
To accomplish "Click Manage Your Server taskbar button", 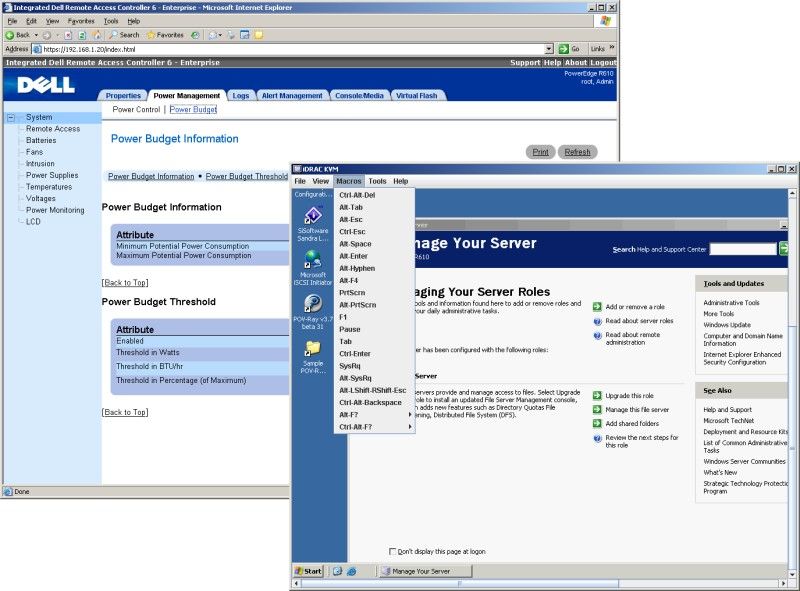I will 424,571.
